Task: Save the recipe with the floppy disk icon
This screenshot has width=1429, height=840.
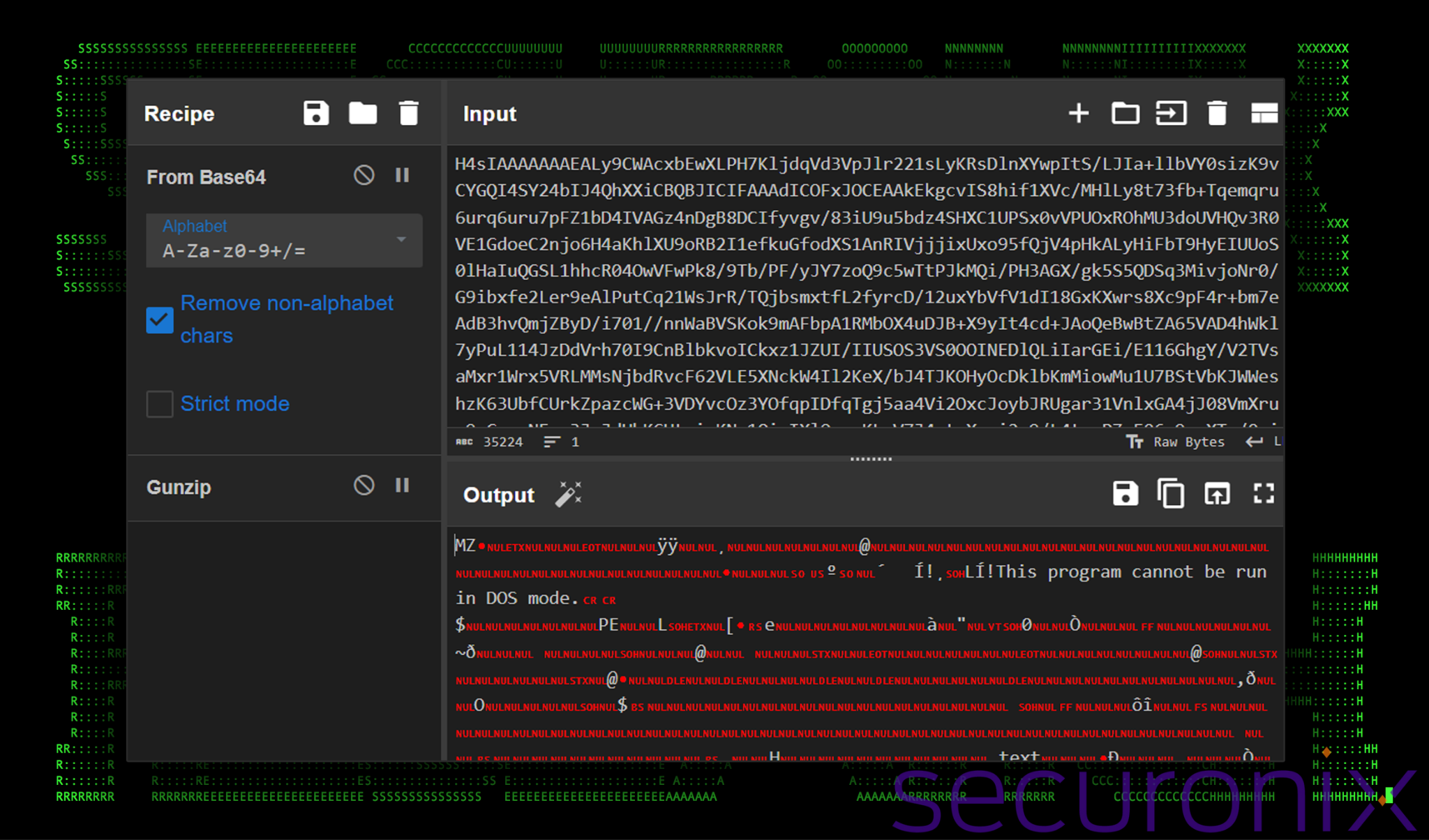Action: 316,113
